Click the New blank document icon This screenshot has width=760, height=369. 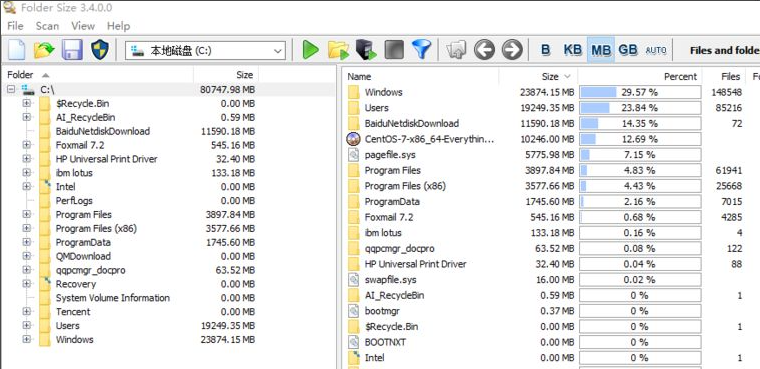point(16,50)
